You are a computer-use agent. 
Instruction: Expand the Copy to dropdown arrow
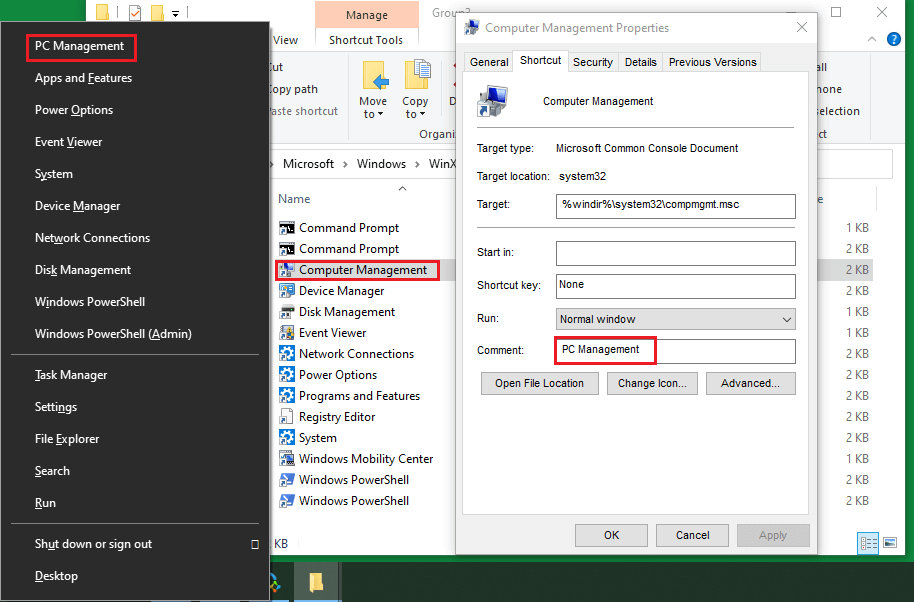423,115
